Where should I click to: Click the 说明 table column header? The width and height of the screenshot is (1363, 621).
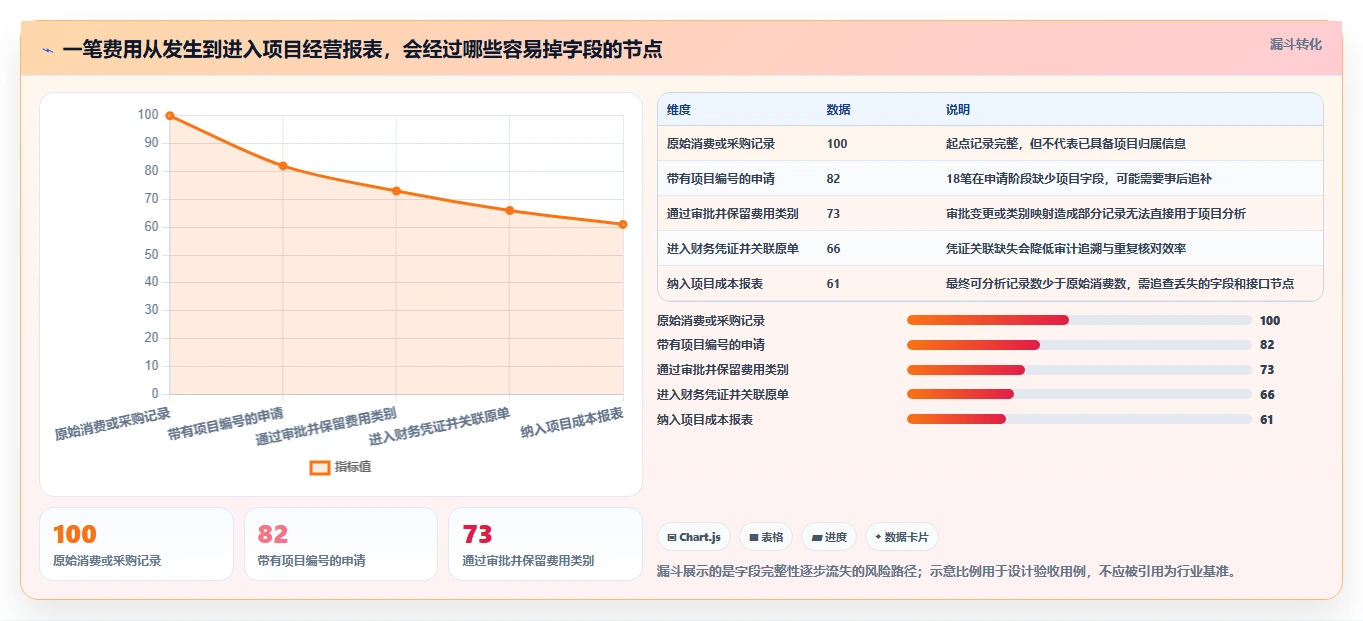click(958, 110)
